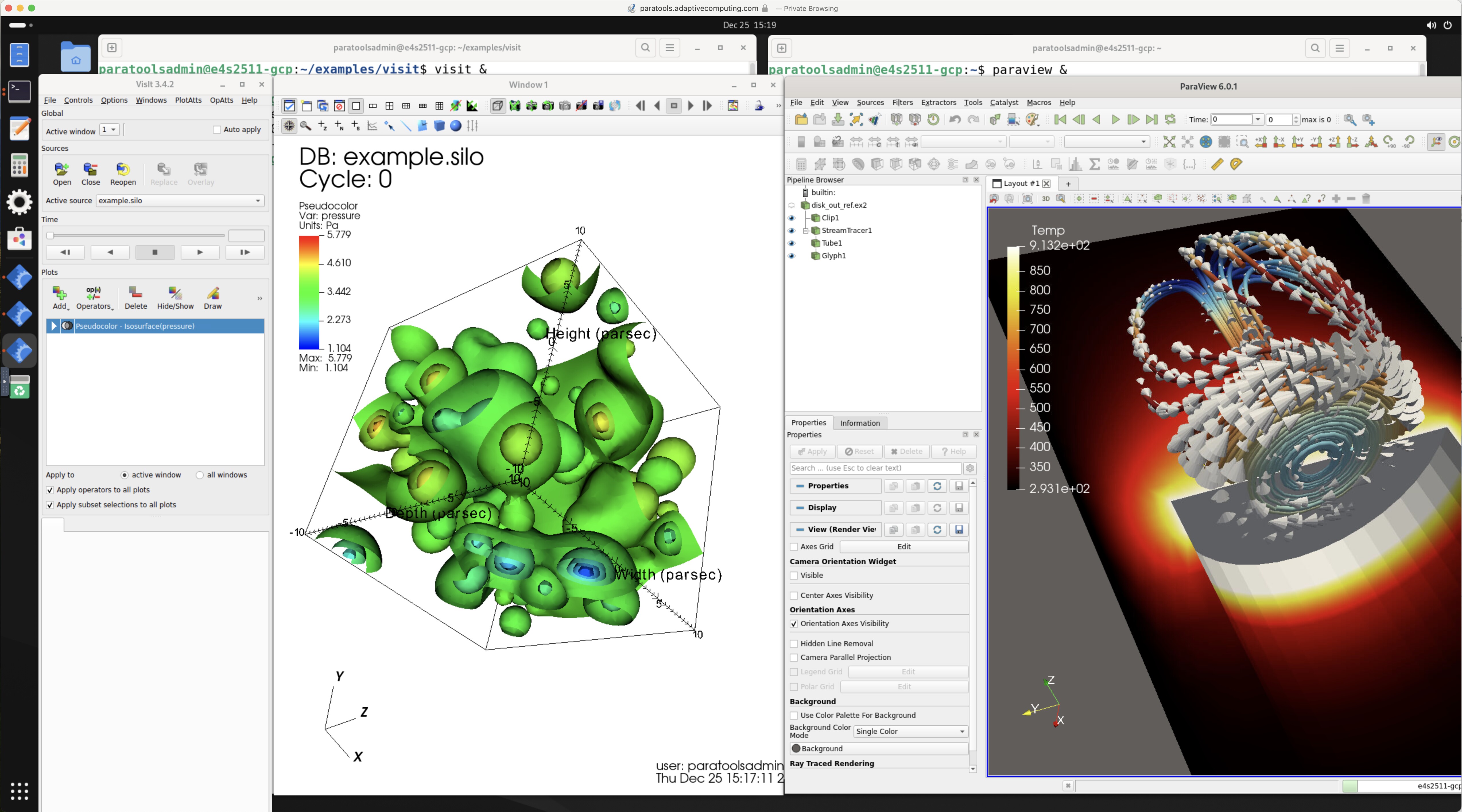Open the Add plot menu icon
The height and width of the screenshot is (812, 1462).
60,293
